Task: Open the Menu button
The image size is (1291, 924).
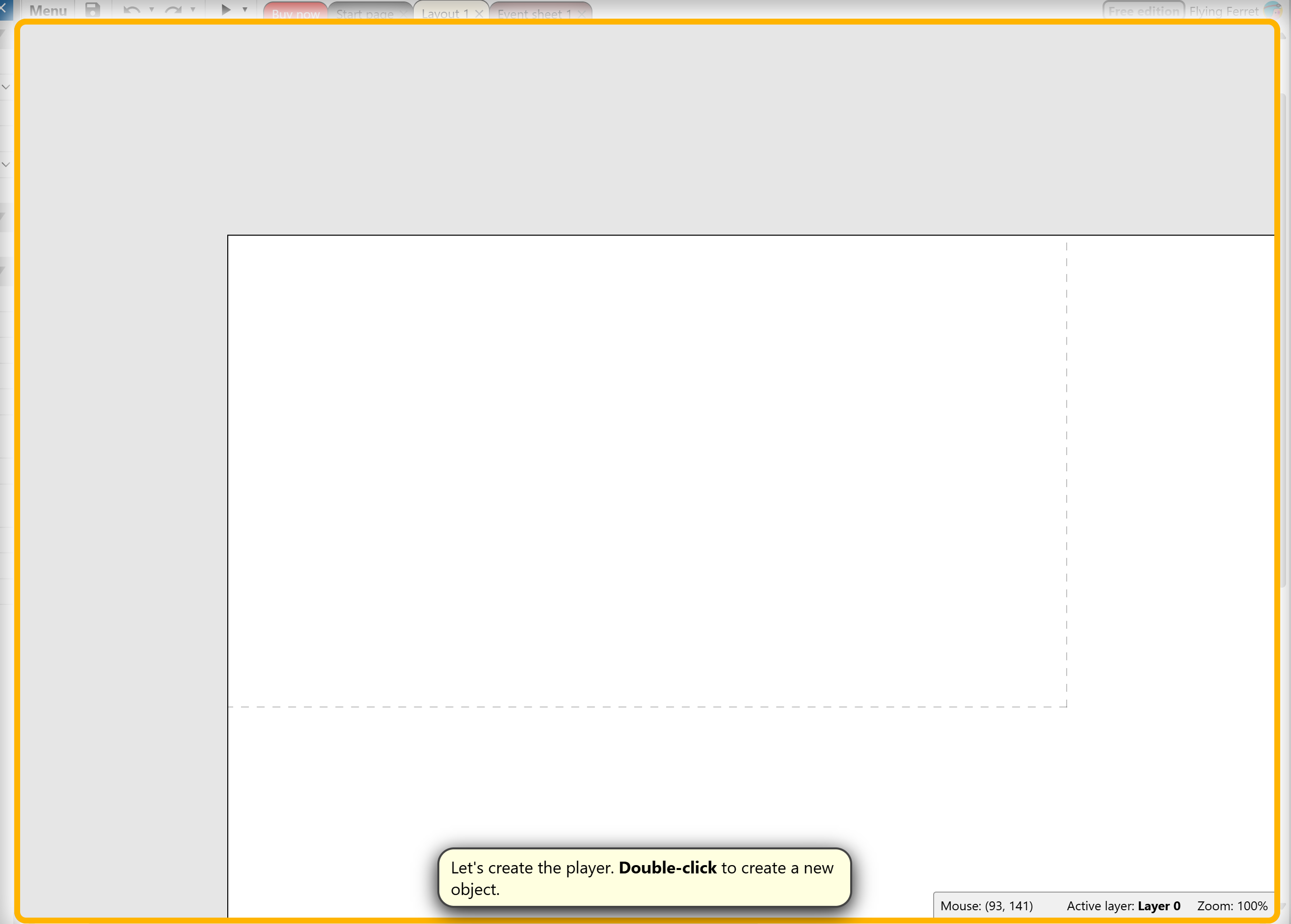Action: click(x=48, y=10)
